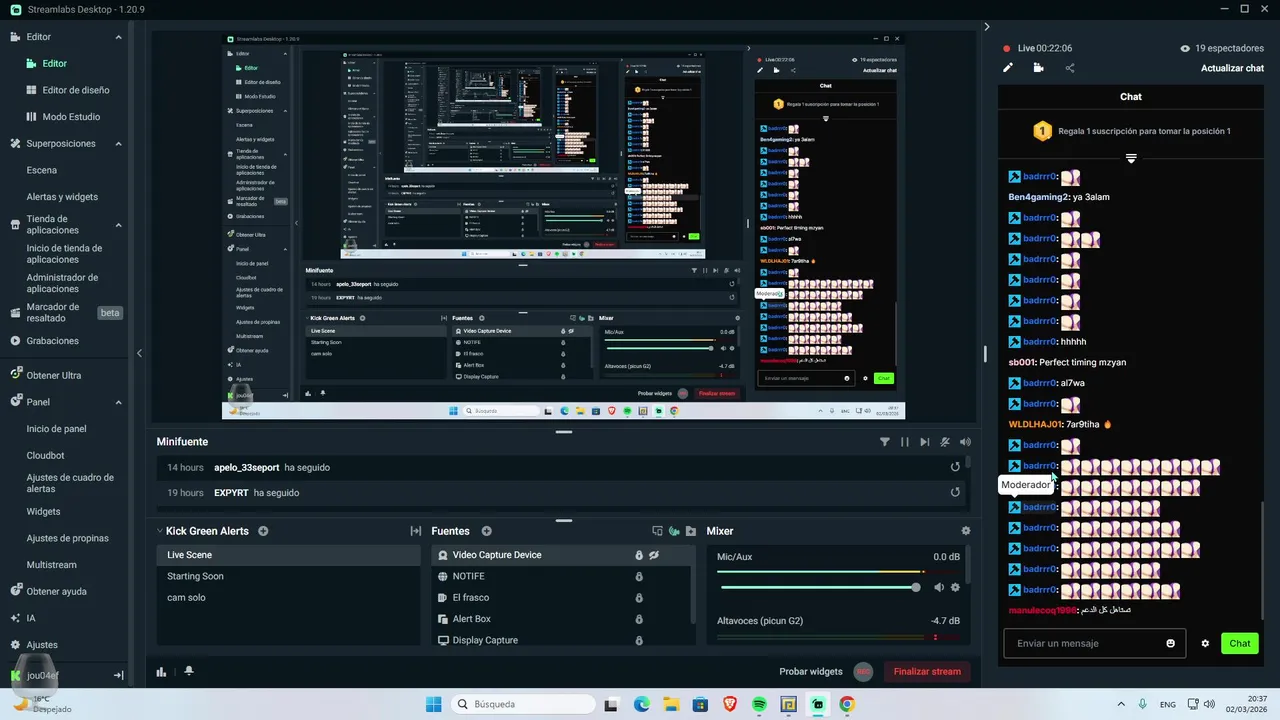Open chat settings gear icon
1280x720 pixels.
pyautogui.click(x=1205, y=643)
